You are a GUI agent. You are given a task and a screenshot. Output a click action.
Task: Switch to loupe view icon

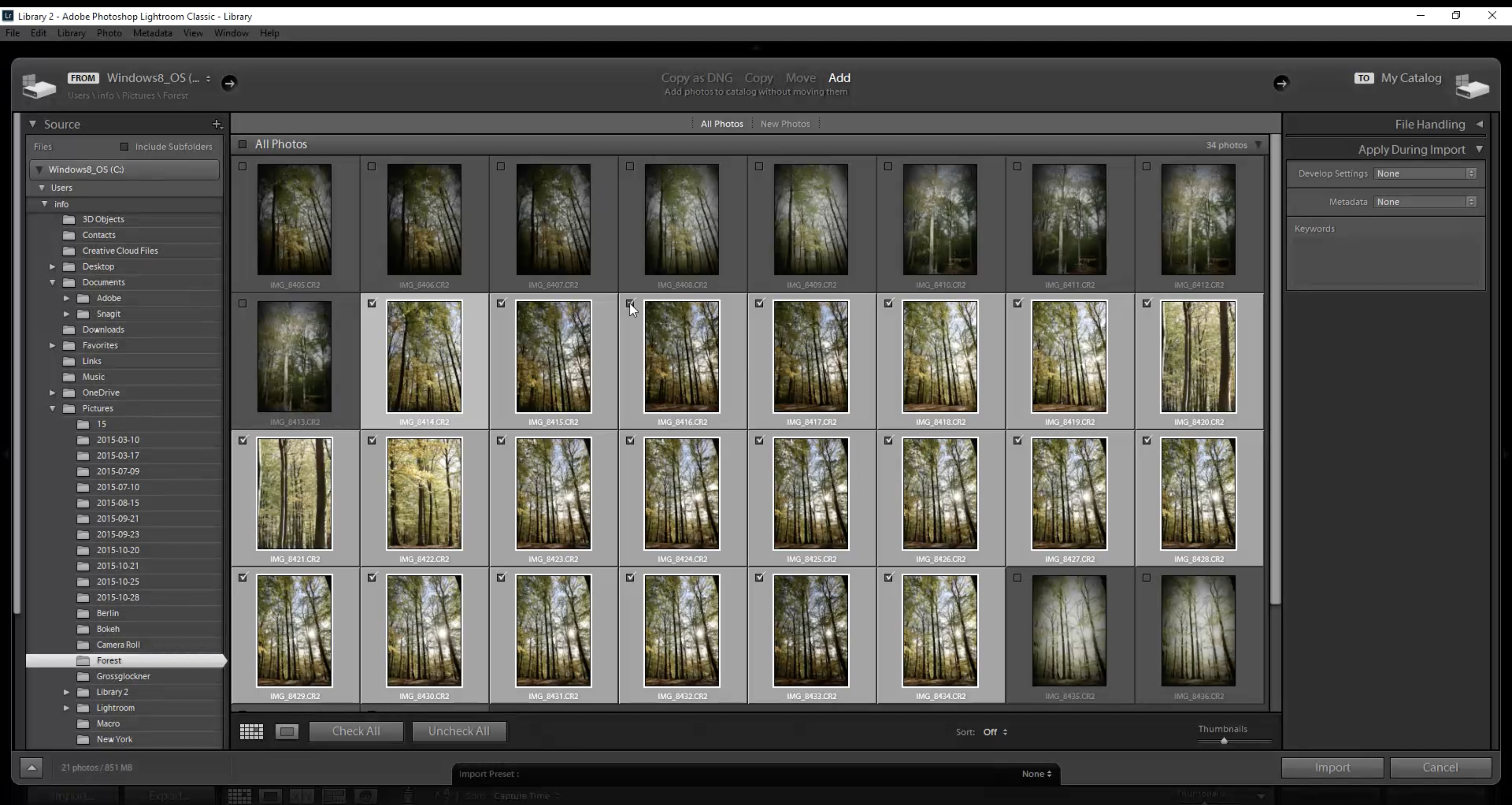[287, 732]
